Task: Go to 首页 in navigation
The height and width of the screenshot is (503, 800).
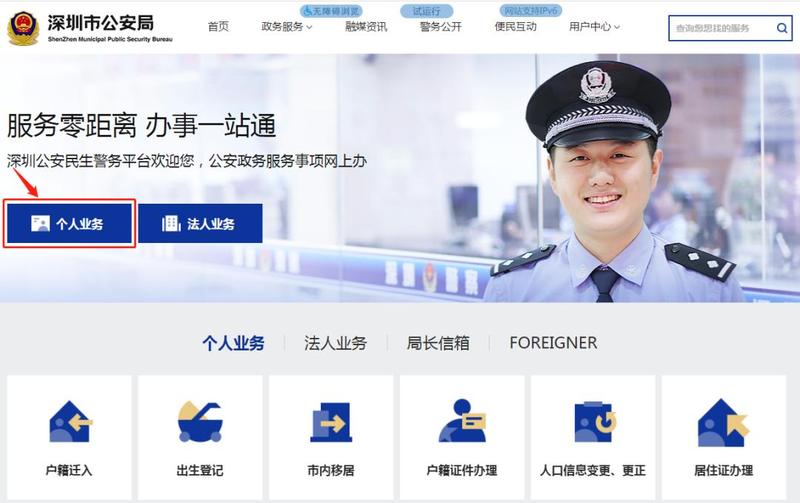Action: click(x=218, y=27)
